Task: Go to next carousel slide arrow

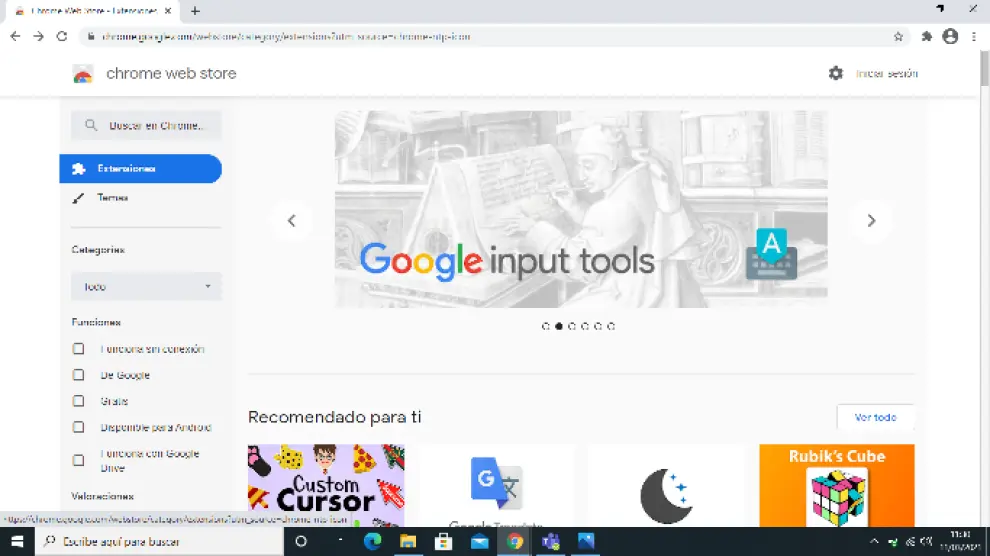Action: tap(871, 221)
